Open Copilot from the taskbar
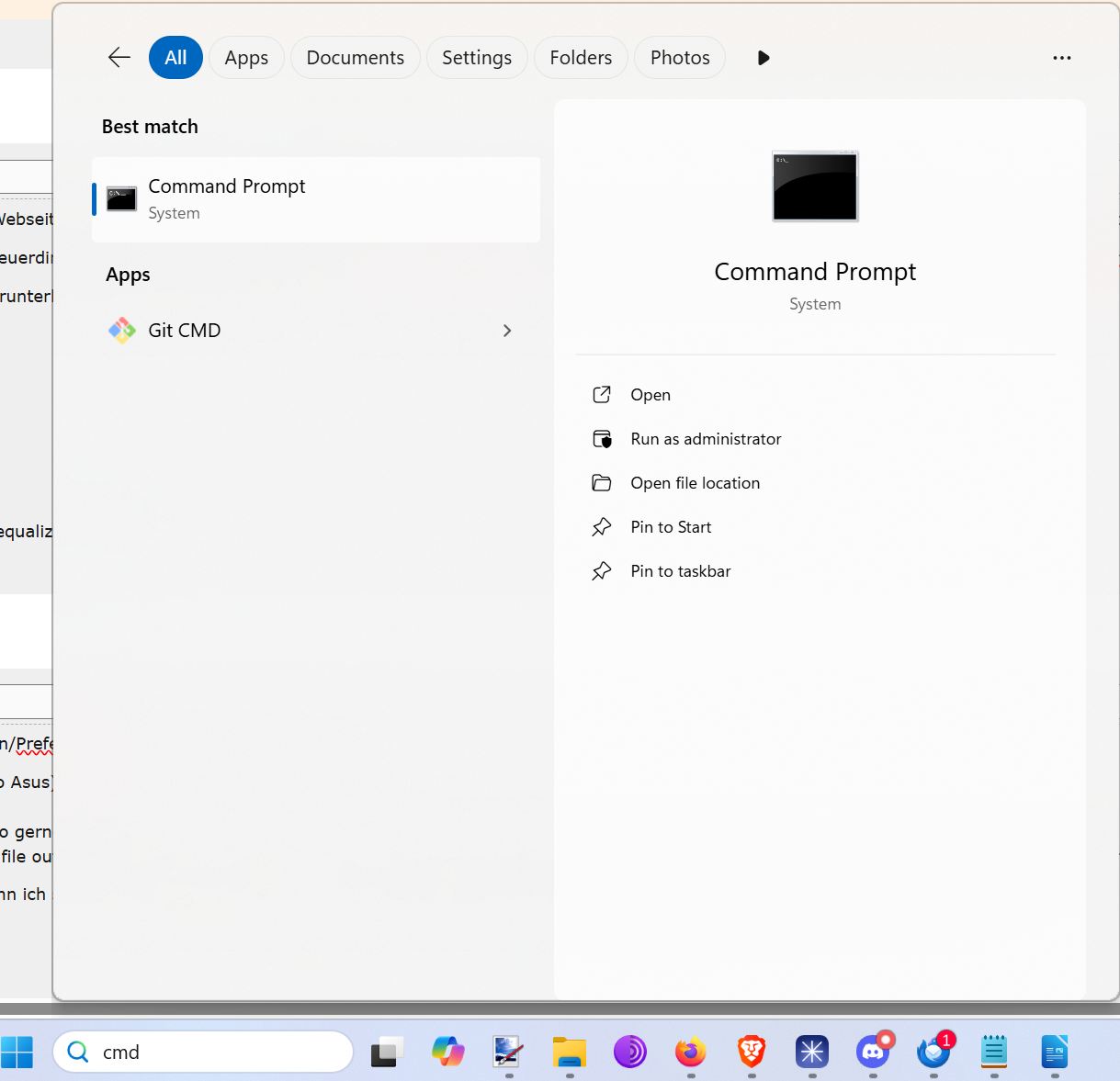Image resolution: width=1120 pixels, height=1081 pixels. [448, 1051]
